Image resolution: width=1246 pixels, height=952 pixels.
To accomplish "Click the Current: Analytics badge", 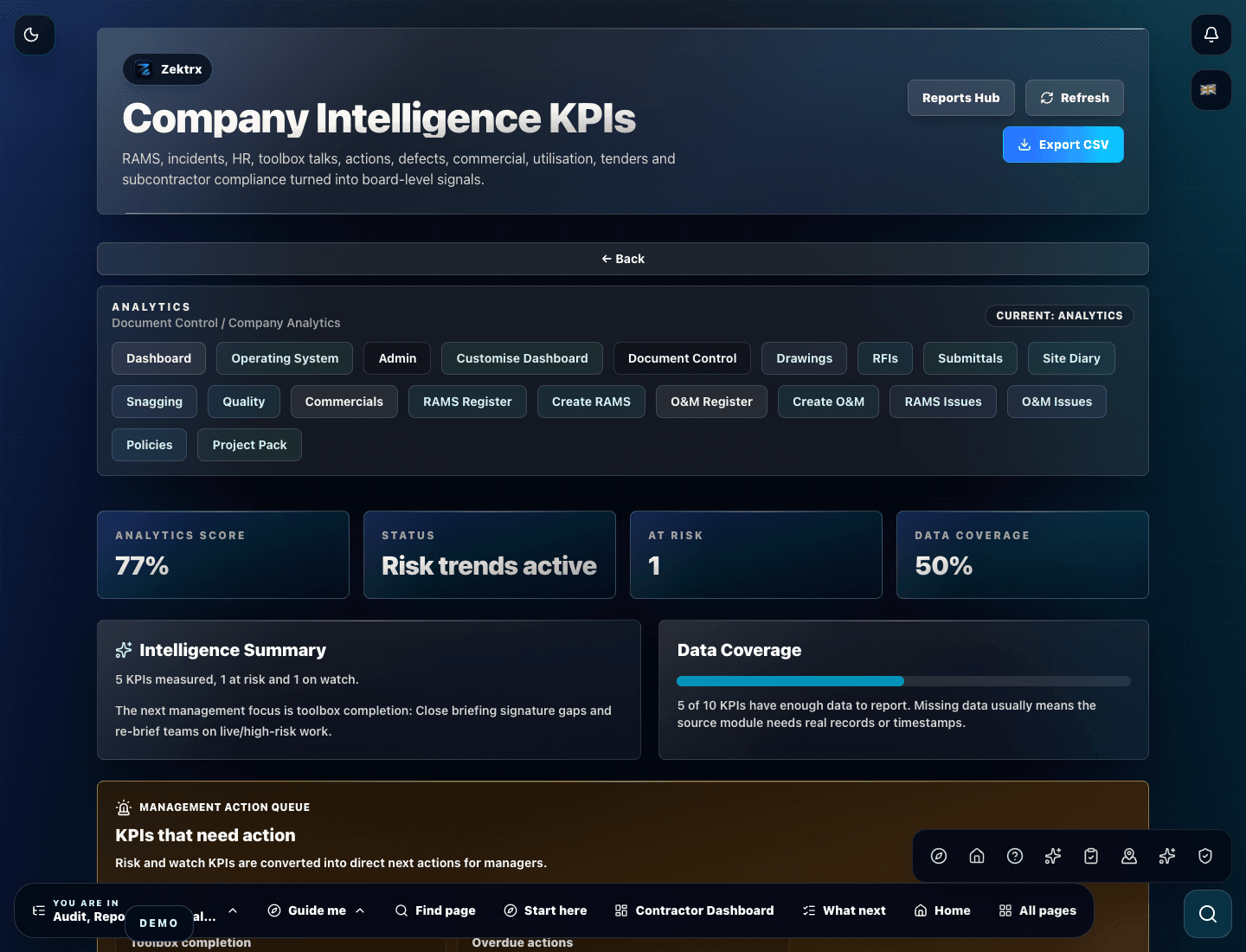I will pyautogui.click(x=1059, y=316).
